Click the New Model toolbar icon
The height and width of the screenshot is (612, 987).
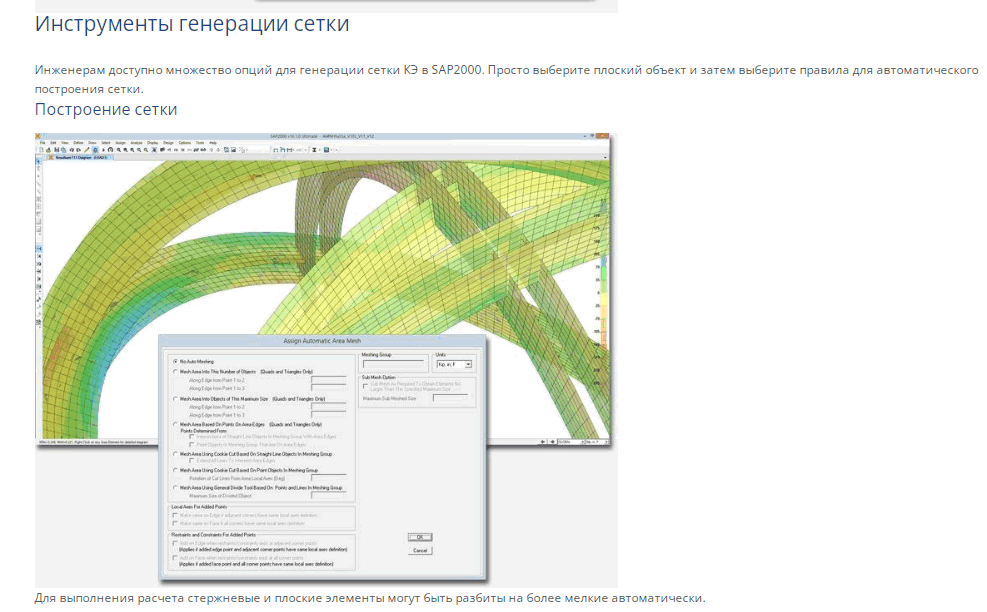tap(42, 150)
